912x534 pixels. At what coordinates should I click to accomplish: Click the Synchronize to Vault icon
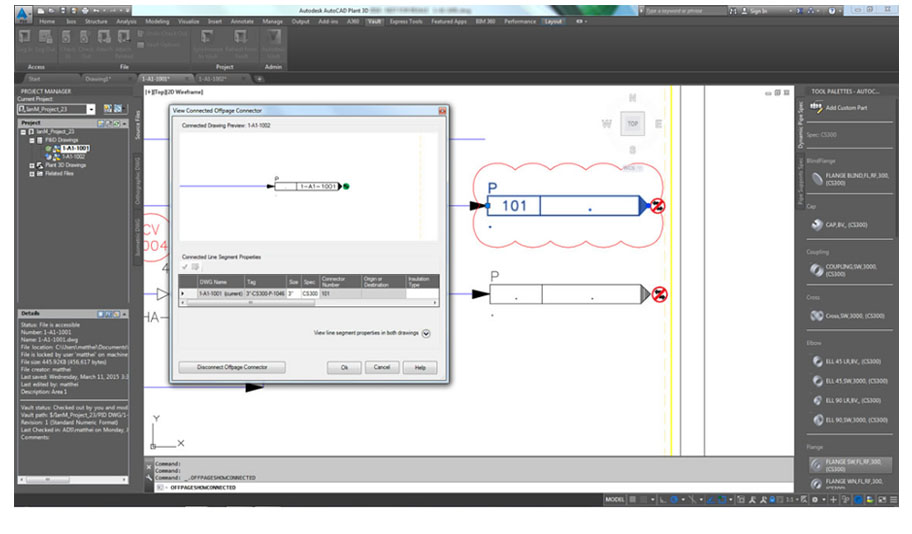tap(206, 37)
